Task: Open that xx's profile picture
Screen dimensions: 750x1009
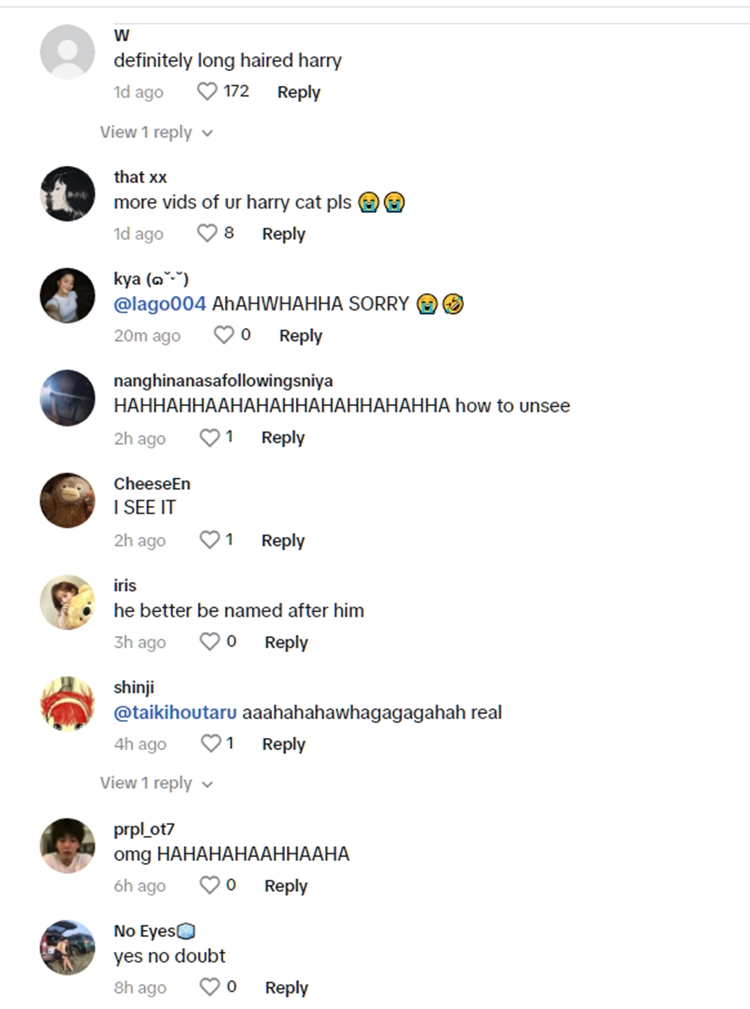Action: click(x=67, y=193)
